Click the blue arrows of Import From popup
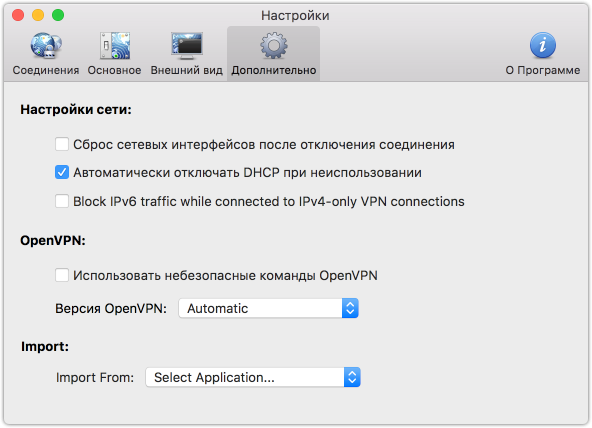The width and height of the screenshot is (592, 428). [352, 377]
